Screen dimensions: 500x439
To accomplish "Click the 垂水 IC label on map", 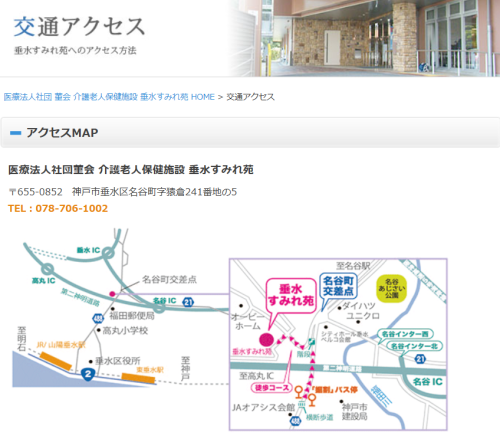I will pos(88,250).
